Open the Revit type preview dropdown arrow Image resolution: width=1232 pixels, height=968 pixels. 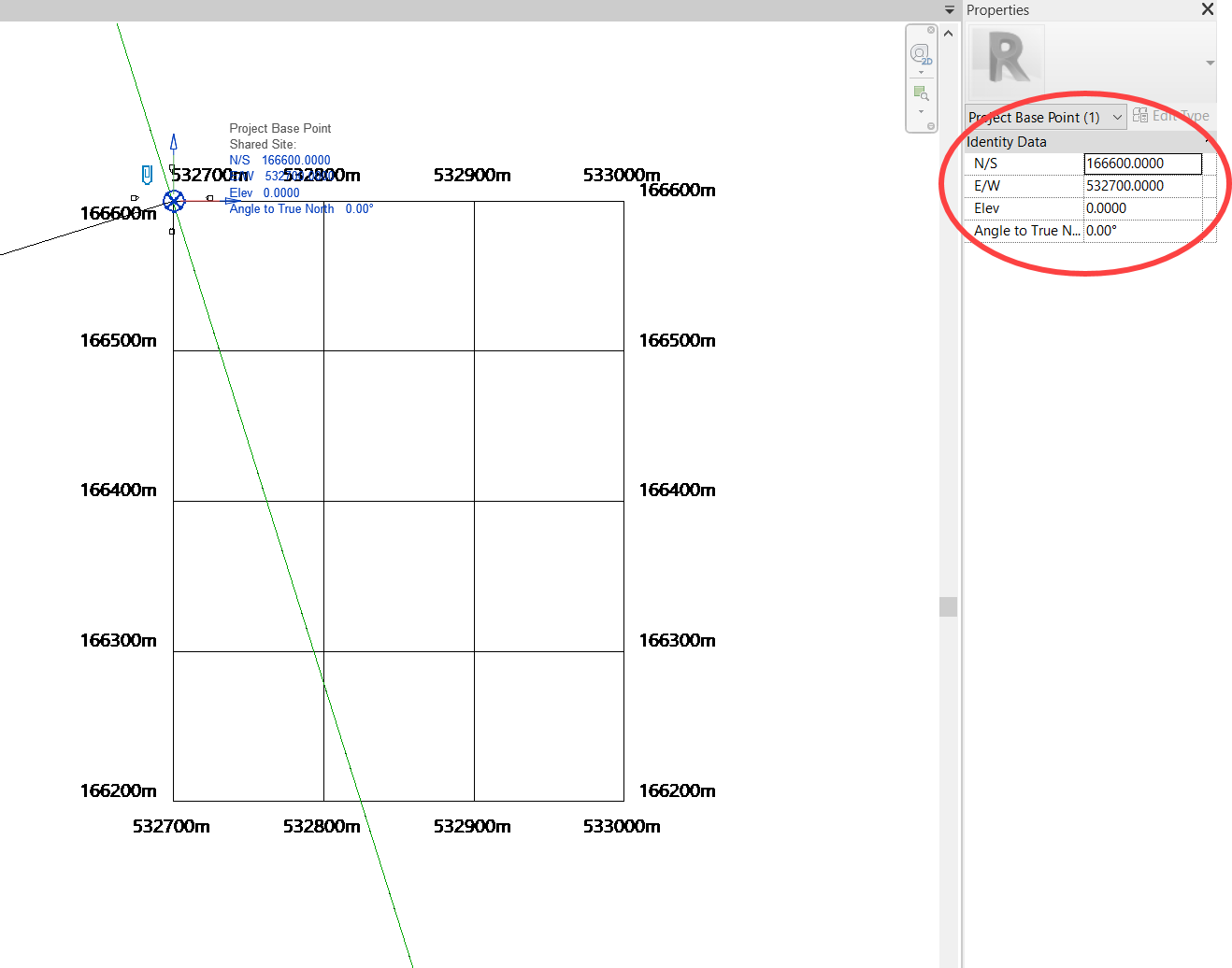point(1210,63)
